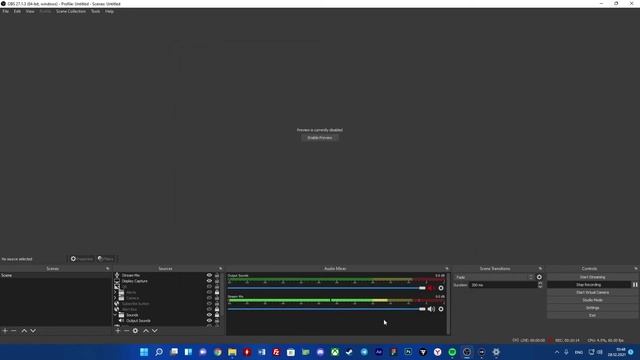Screen dimensions: 640x360
Task: Undock the Controls panel pop-out icon
Action: pyautogui.click(x=636, y=269)
